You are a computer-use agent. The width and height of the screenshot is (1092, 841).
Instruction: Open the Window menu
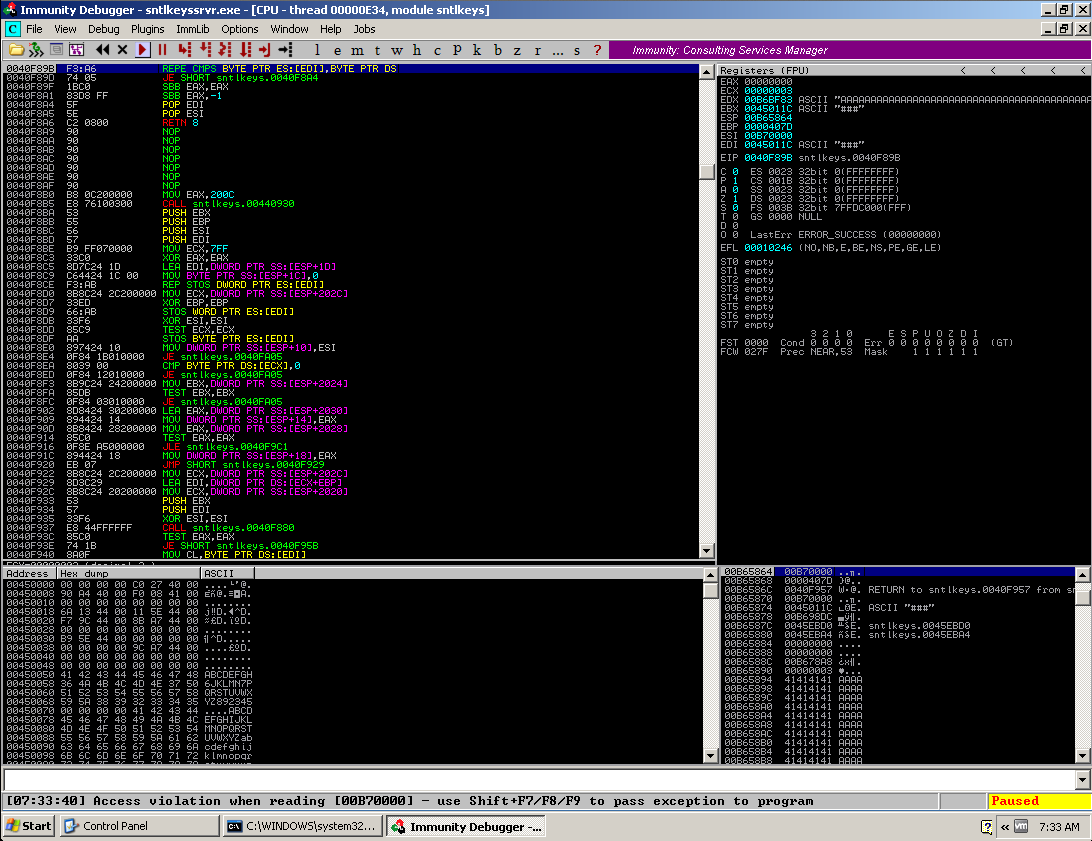[289, 29]
